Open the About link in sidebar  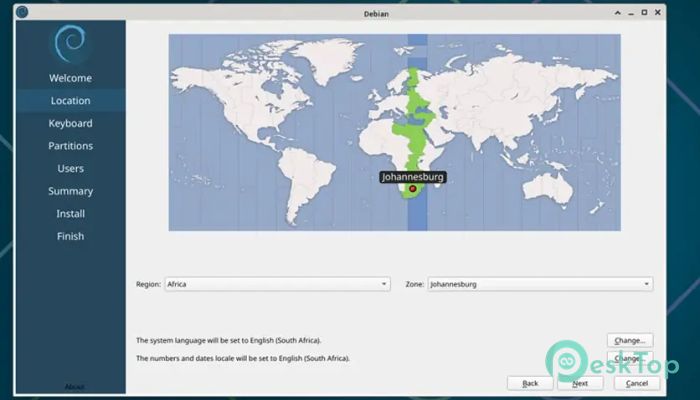click(x=74, y=387)
